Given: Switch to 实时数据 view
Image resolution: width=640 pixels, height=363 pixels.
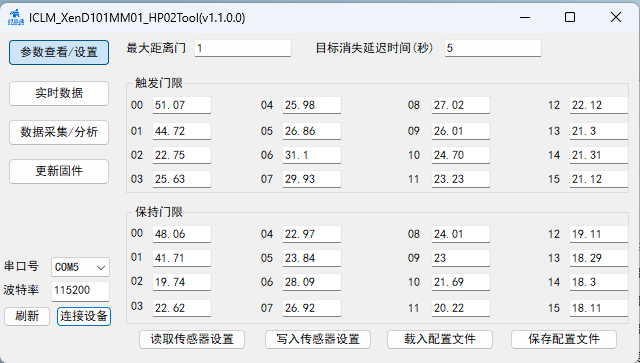Looking at the screenshot, I should pyautogui.click(x=59, y=93).
